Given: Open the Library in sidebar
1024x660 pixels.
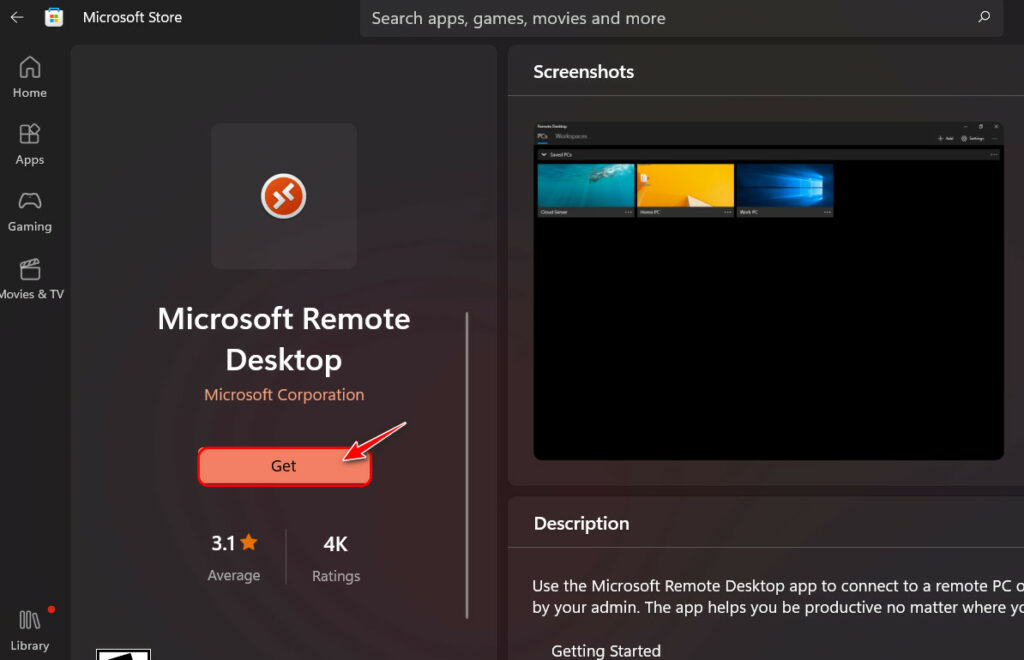Looking at the screenshot, I should click(30, 630).
